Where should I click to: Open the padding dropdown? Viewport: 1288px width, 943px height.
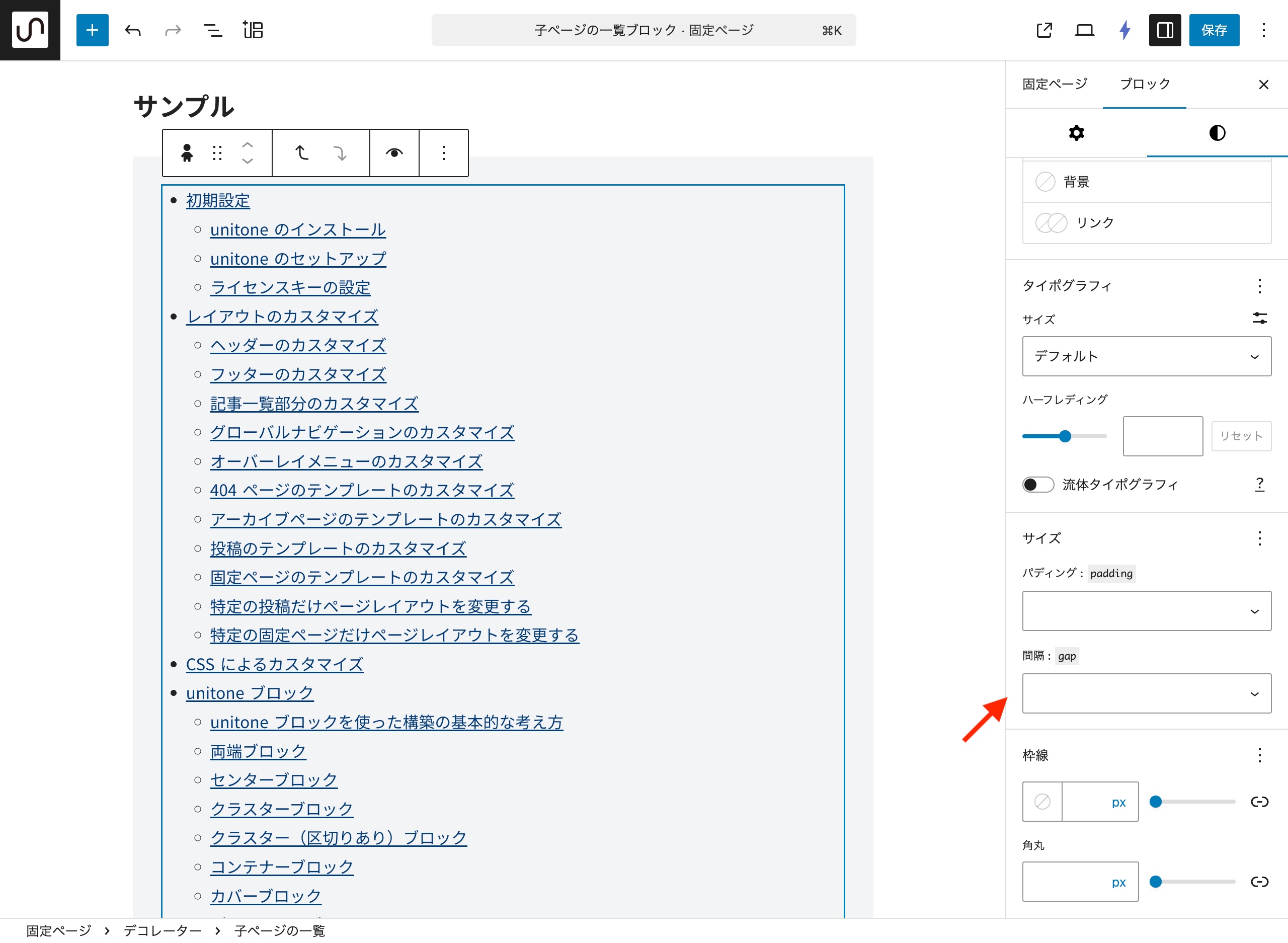(1146, 611)
